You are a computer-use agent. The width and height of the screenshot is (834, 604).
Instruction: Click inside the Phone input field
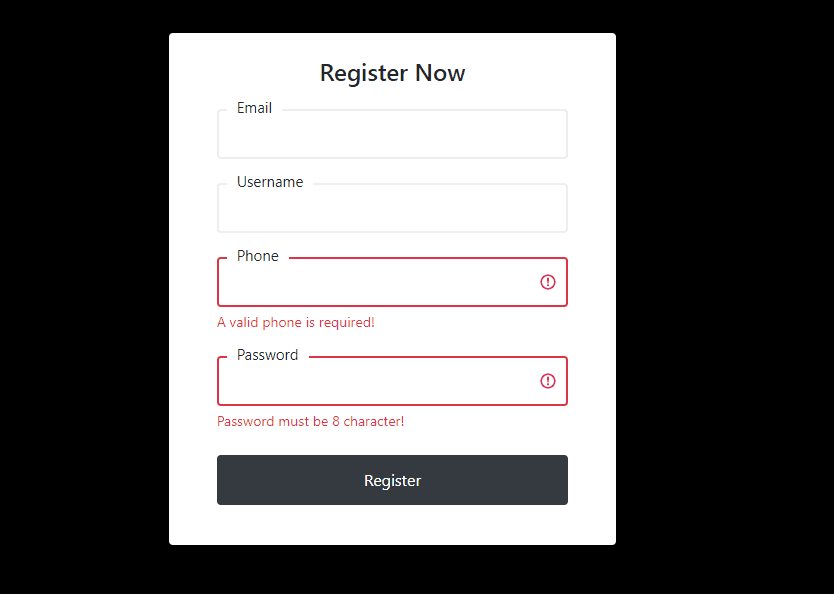[380, 282]
